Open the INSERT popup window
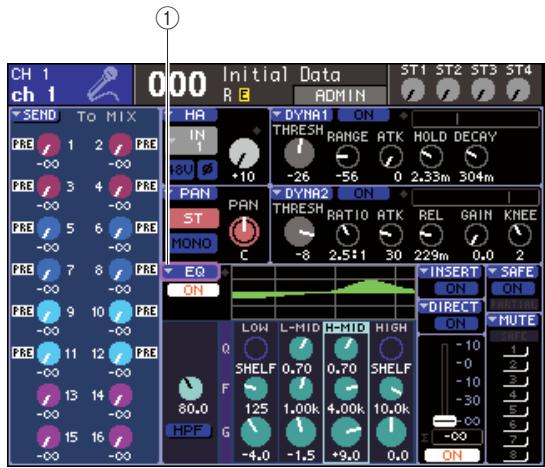The image size is (545, 468). coord(450,272)
